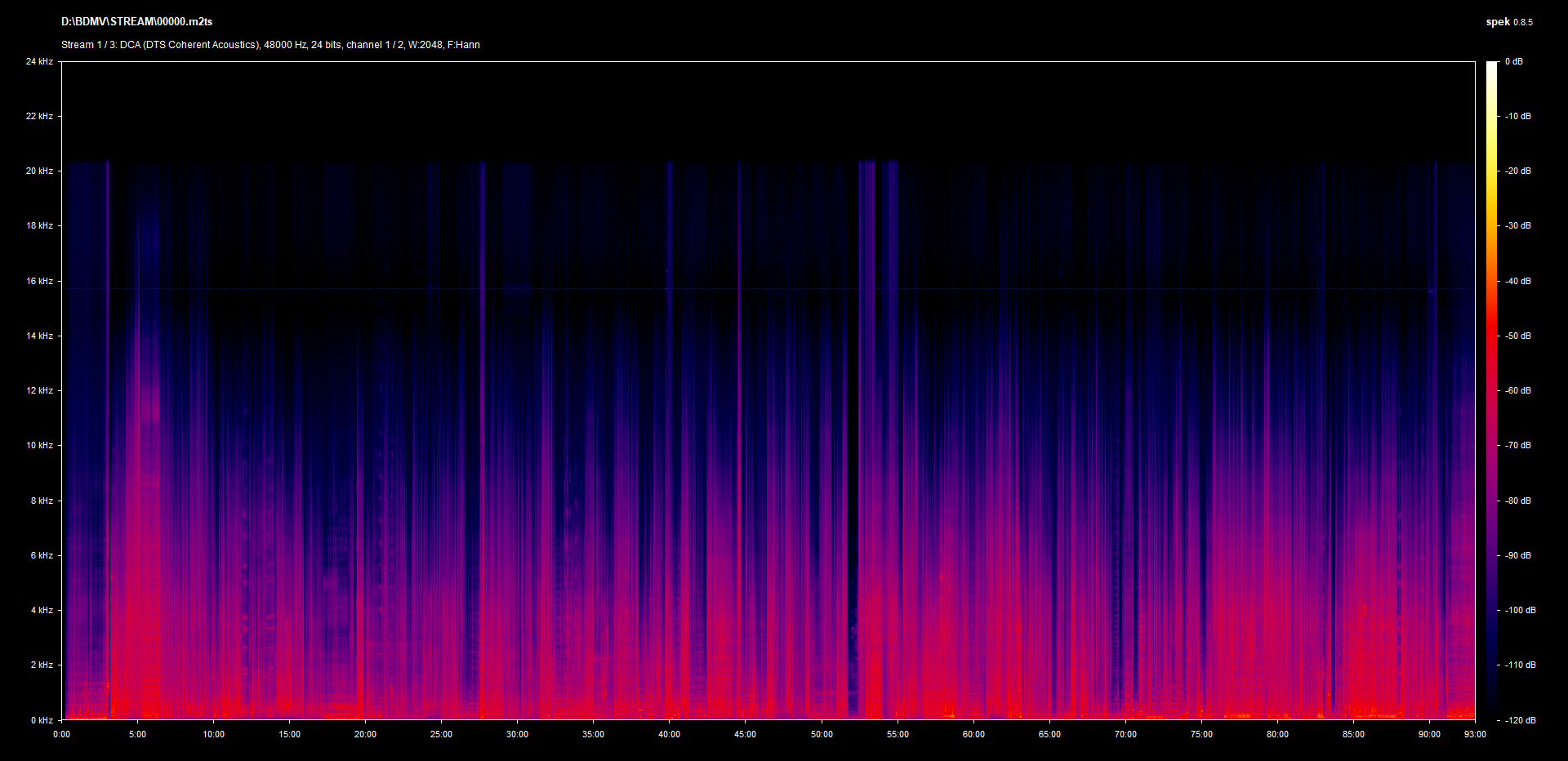Viewport: 1568px width, 761px height.
Task: Select the 10 kHz frequency axis label
Action: coord(39,445)
